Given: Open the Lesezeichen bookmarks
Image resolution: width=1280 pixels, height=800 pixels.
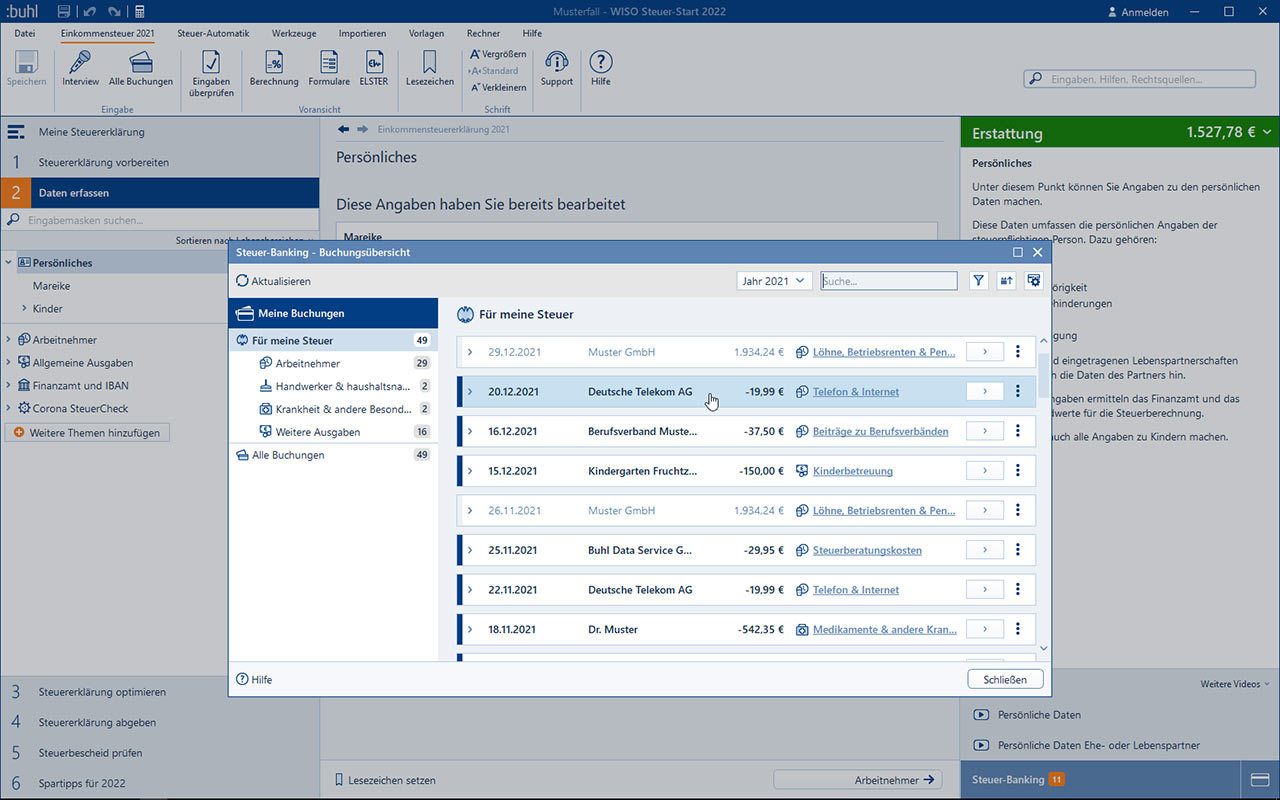Looking at the screenshot, I should click(x=429, y=69).
